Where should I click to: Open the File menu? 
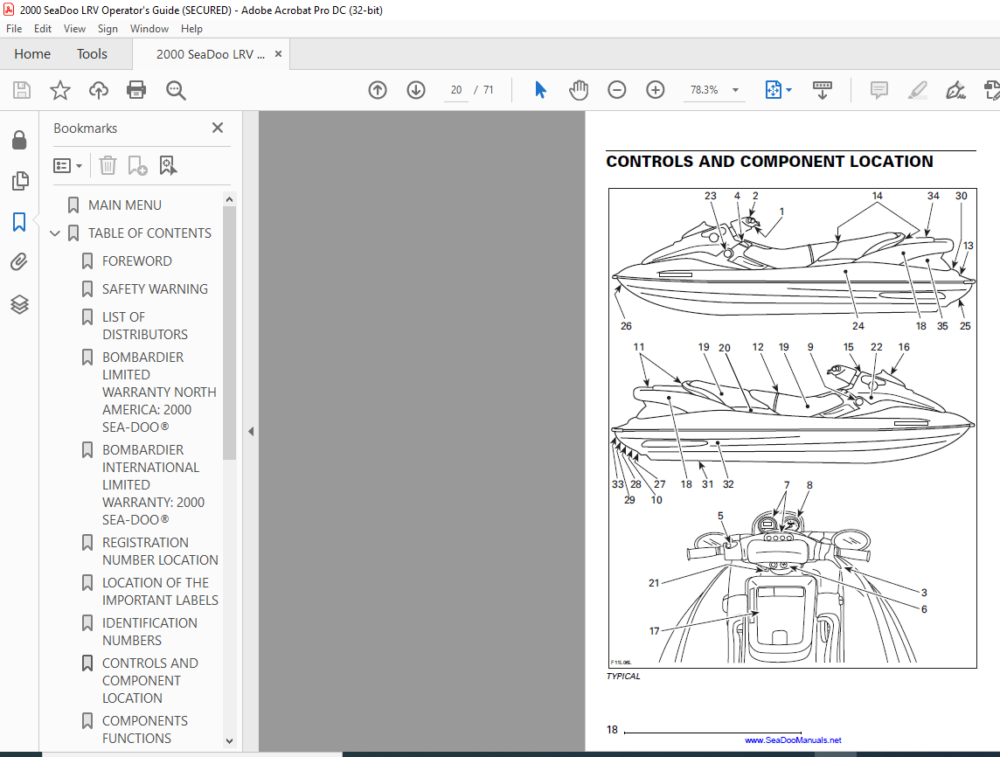(x=14, y=29)
